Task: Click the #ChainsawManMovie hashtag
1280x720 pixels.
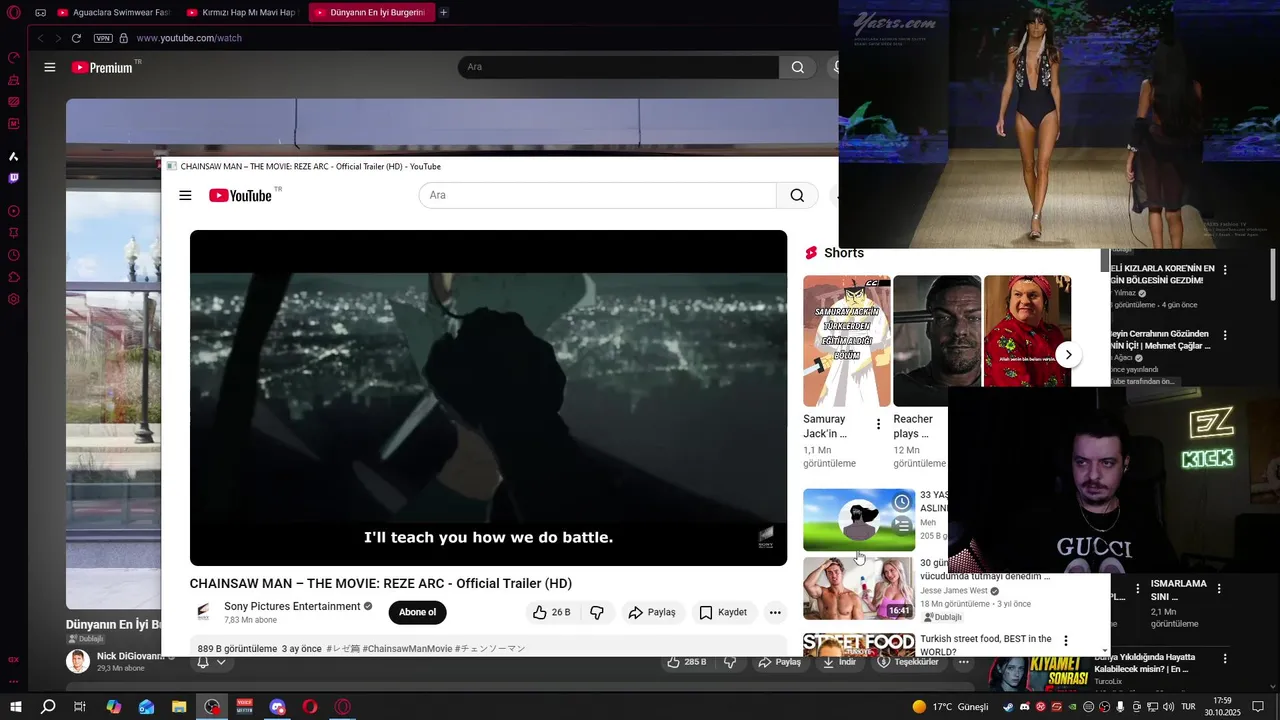Action: pos(407,649)
